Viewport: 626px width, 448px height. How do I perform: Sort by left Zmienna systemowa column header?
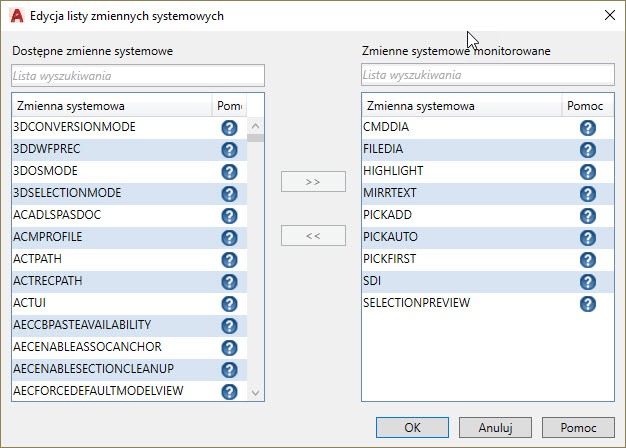coord(110,106)
